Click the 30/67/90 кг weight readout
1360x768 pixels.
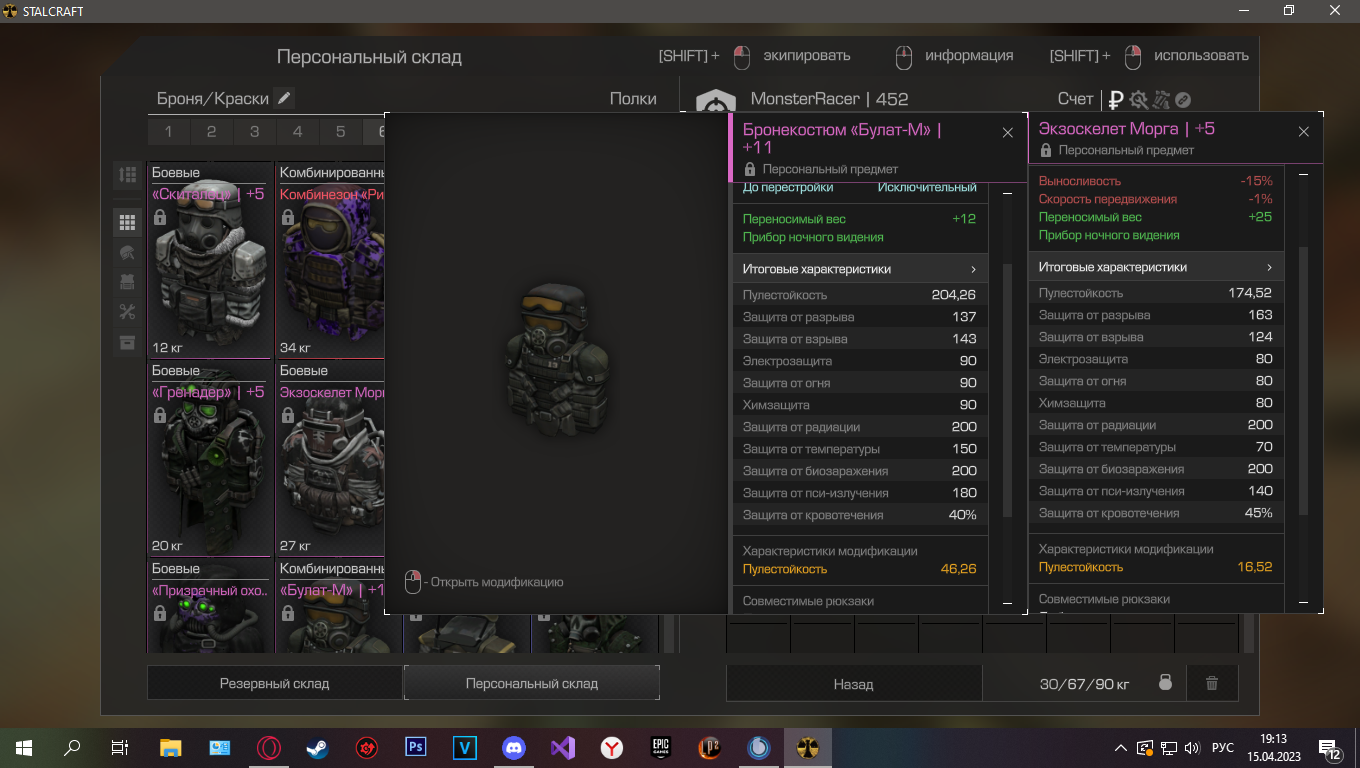point(1084,684)
